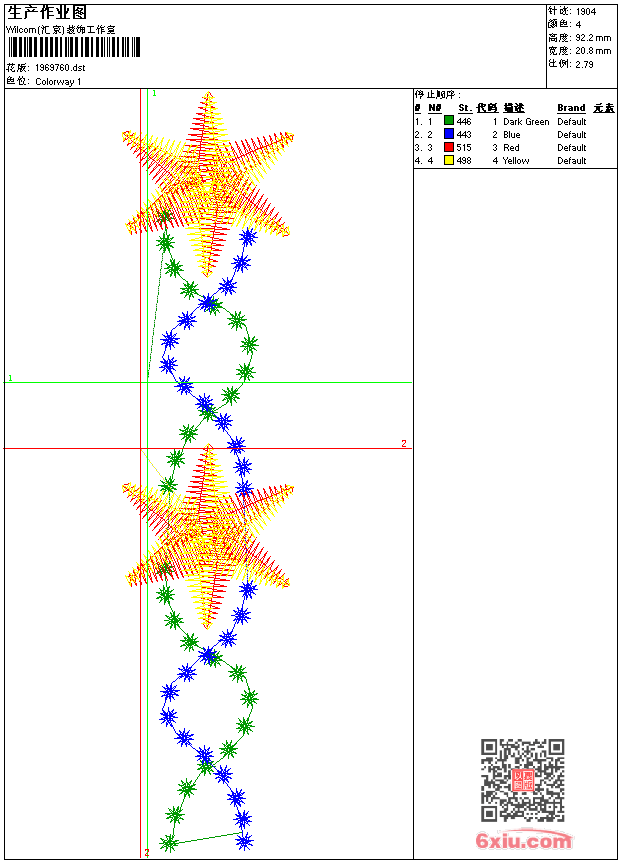
Task: Click the stitch count value 1904
Action: (585, 12)
